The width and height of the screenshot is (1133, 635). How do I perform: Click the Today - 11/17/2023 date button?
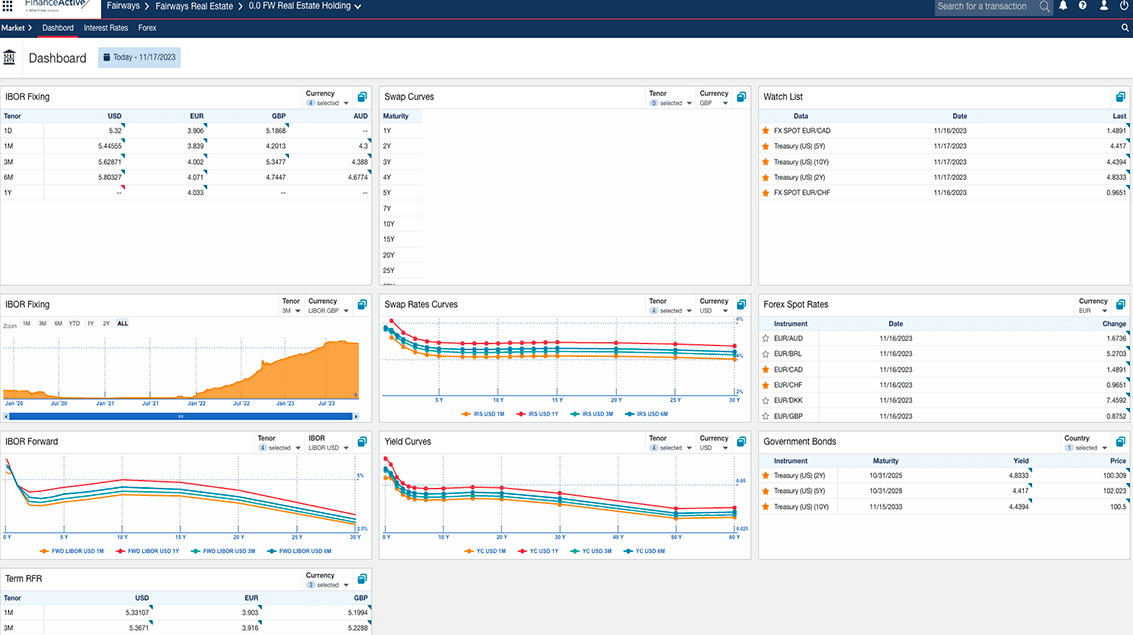[x=139, y=58]
